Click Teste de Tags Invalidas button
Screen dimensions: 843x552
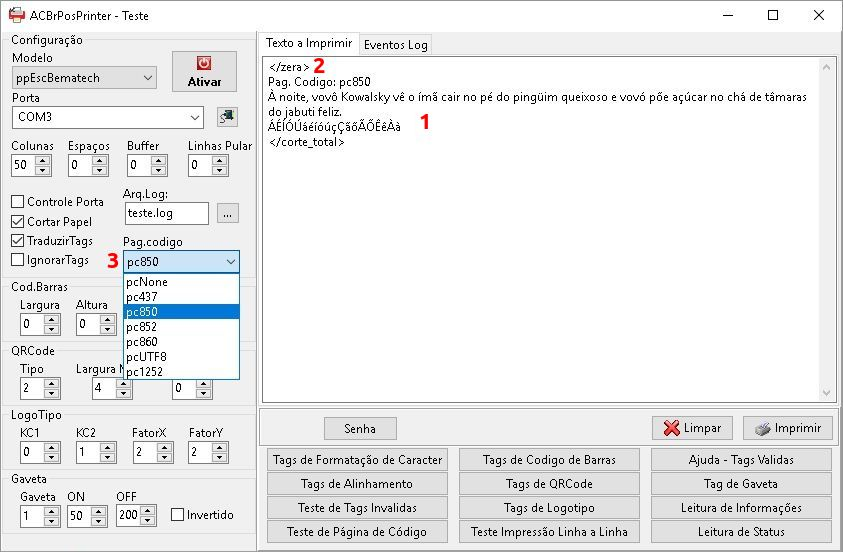coord(358,508)
